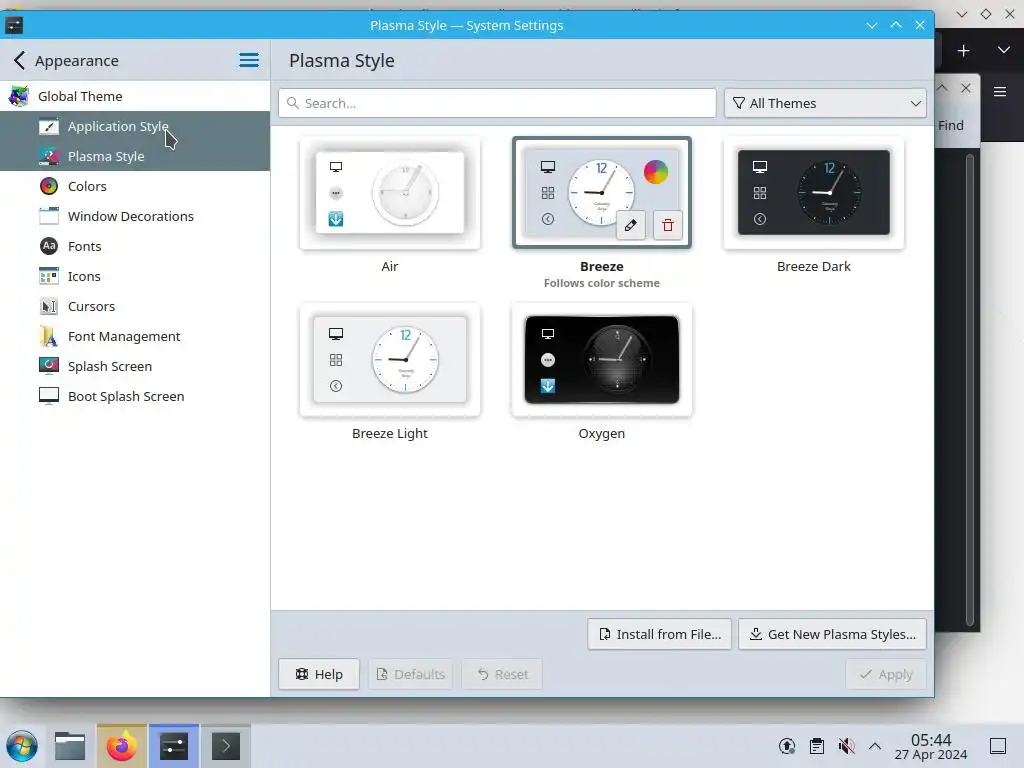1024x768 pixels.
Task: Select the Oxygen theme thumbnail
Action: coord(601,360)
